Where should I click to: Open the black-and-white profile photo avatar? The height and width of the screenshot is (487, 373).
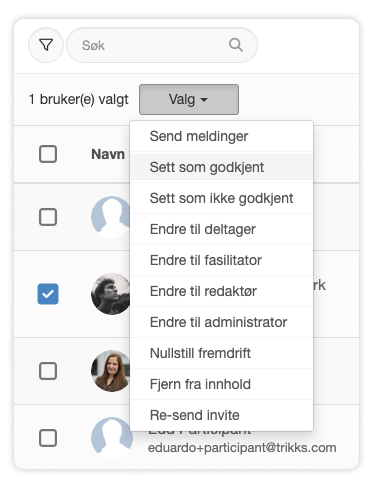111,294
